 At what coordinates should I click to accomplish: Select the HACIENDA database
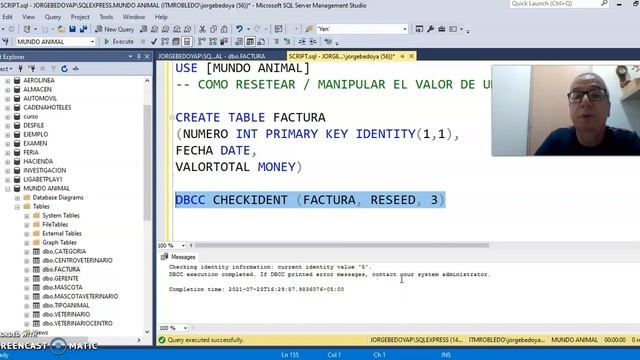(38, 161)
